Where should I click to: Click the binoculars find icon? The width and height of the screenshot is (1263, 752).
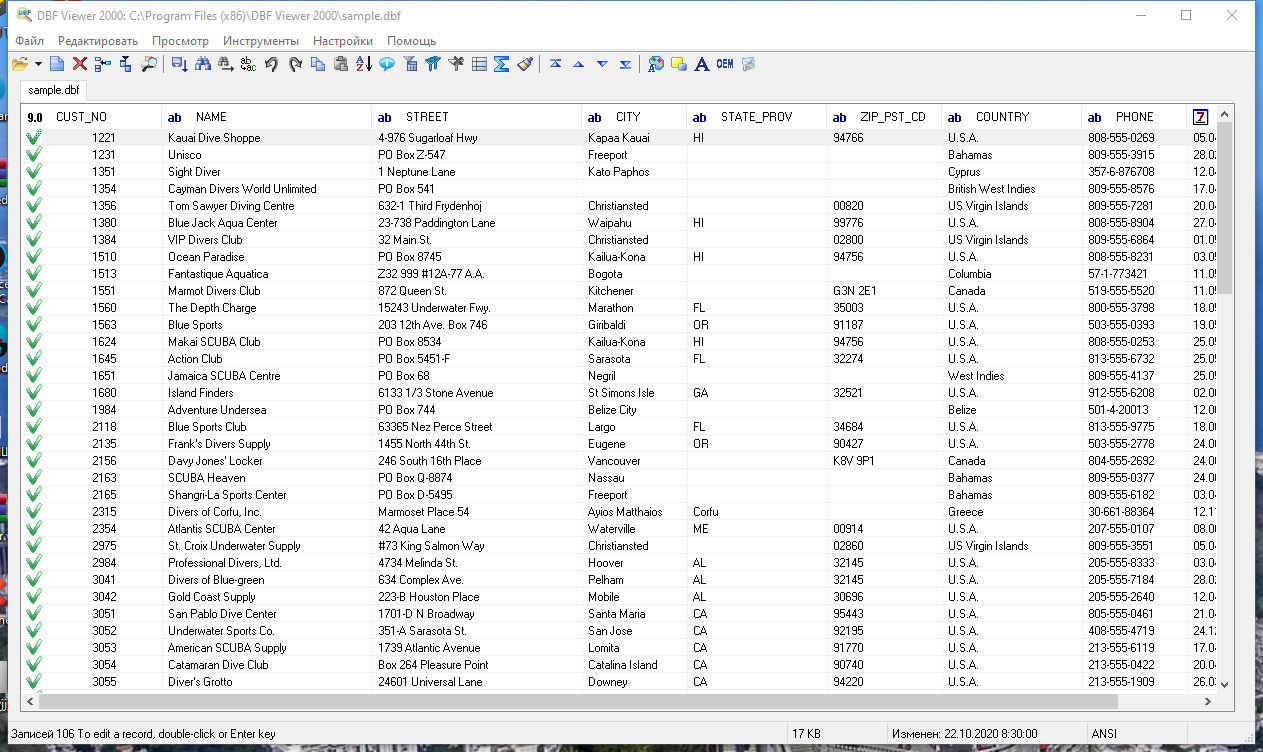point(203,65)
